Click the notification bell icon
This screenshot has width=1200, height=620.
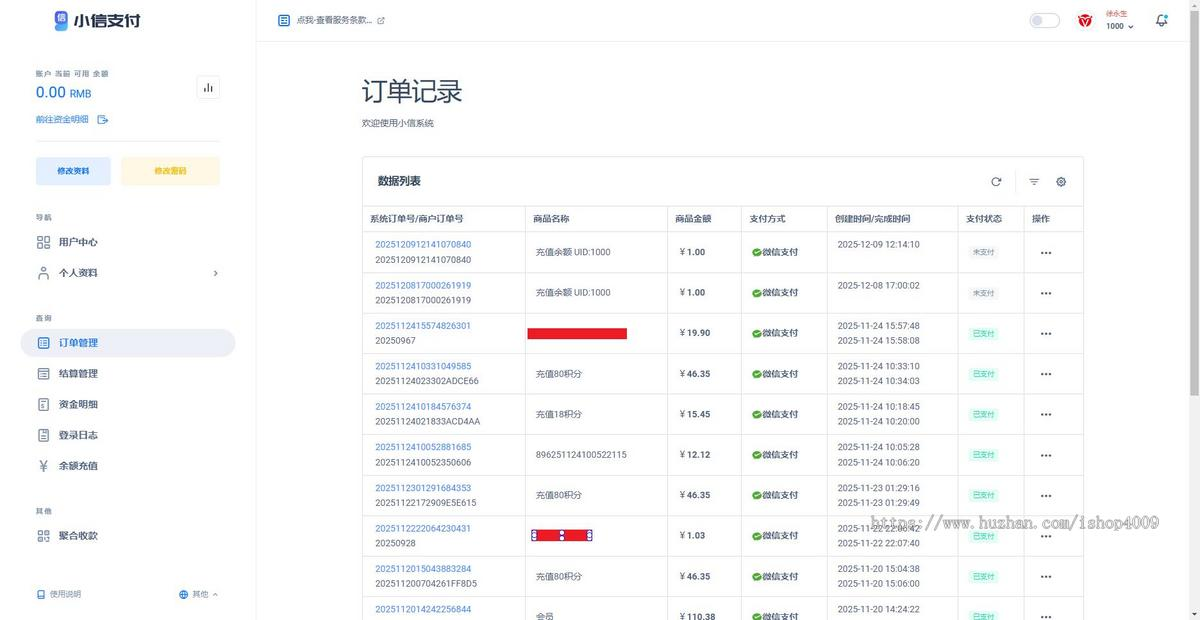pos(1160,19)
